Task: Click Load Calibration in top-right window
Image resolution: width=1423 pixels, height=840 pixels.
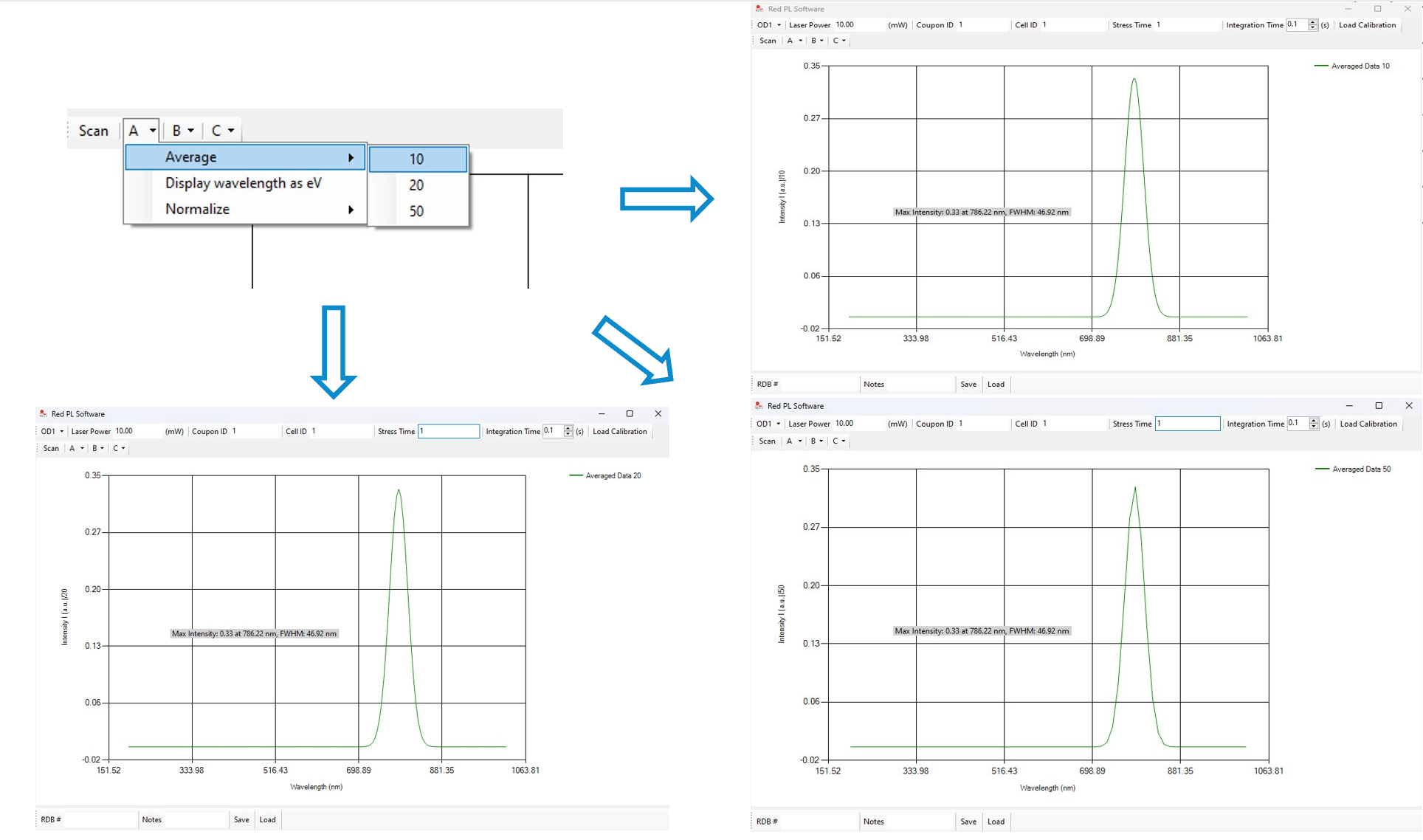Action: coord(1367,25)
